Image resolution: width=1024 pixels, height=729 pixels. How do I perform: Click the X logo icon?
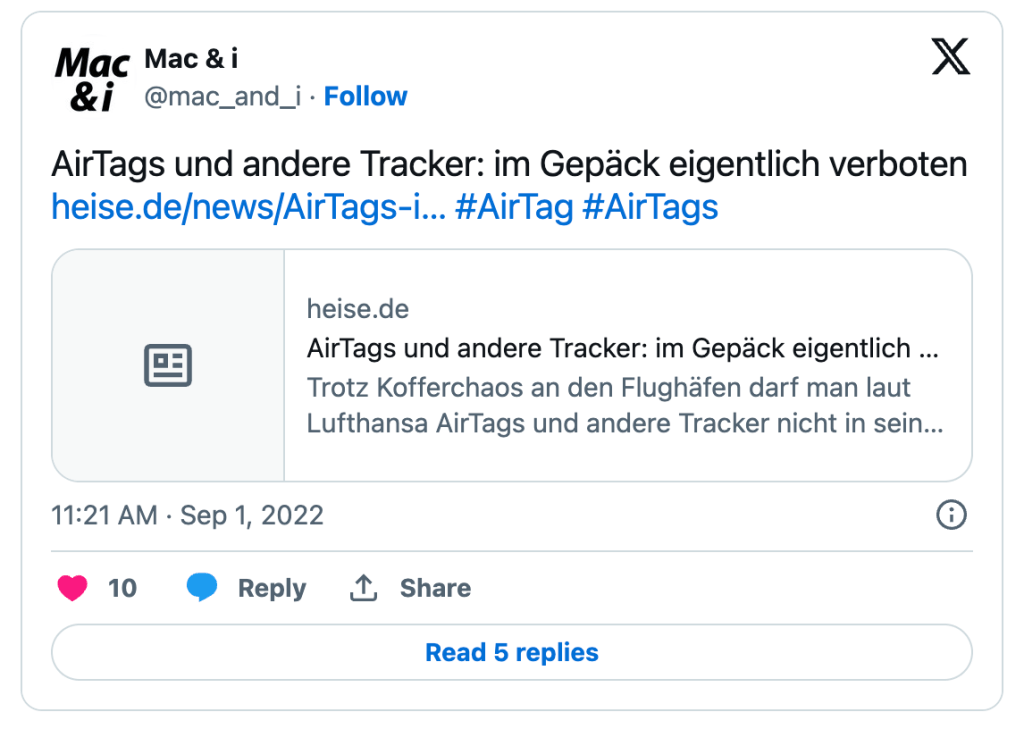click(x=950, y=58)
